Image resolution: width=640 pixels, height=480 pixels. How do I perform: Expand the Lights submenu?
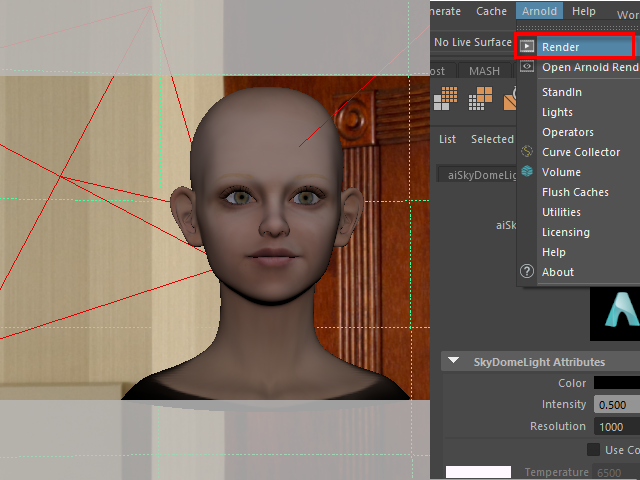tap(557, 112)
